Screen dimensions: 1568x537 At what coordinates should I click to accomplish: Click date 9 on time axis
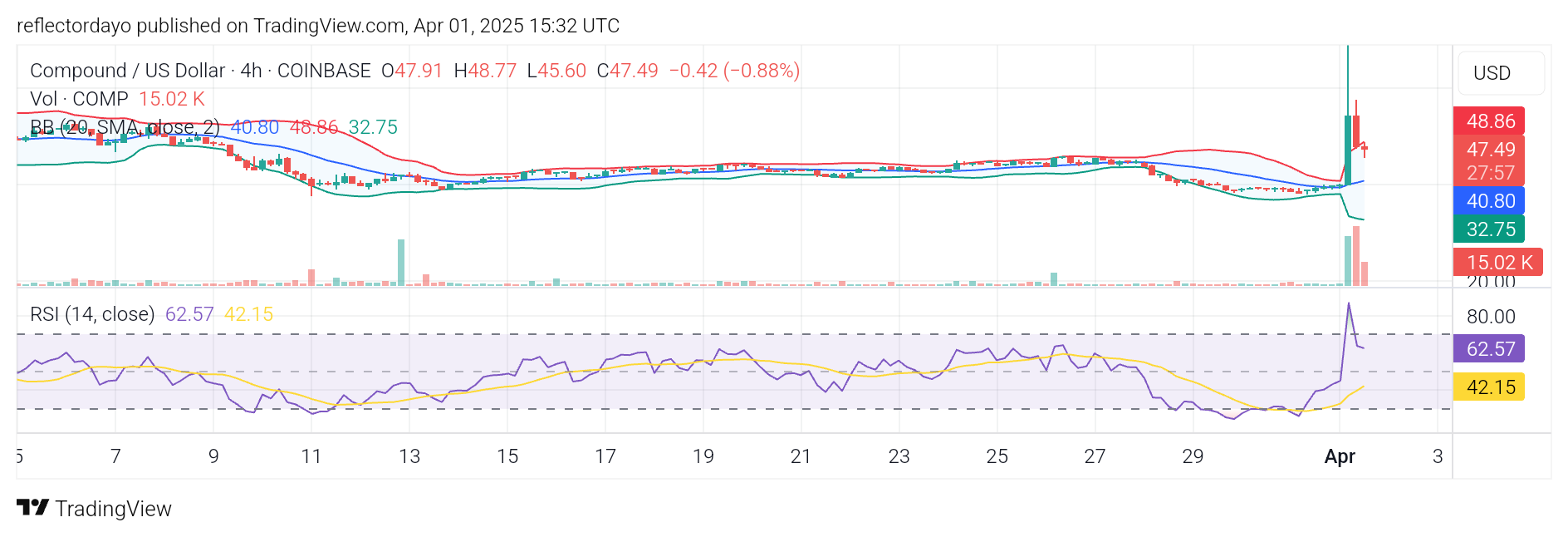(213, 456)
